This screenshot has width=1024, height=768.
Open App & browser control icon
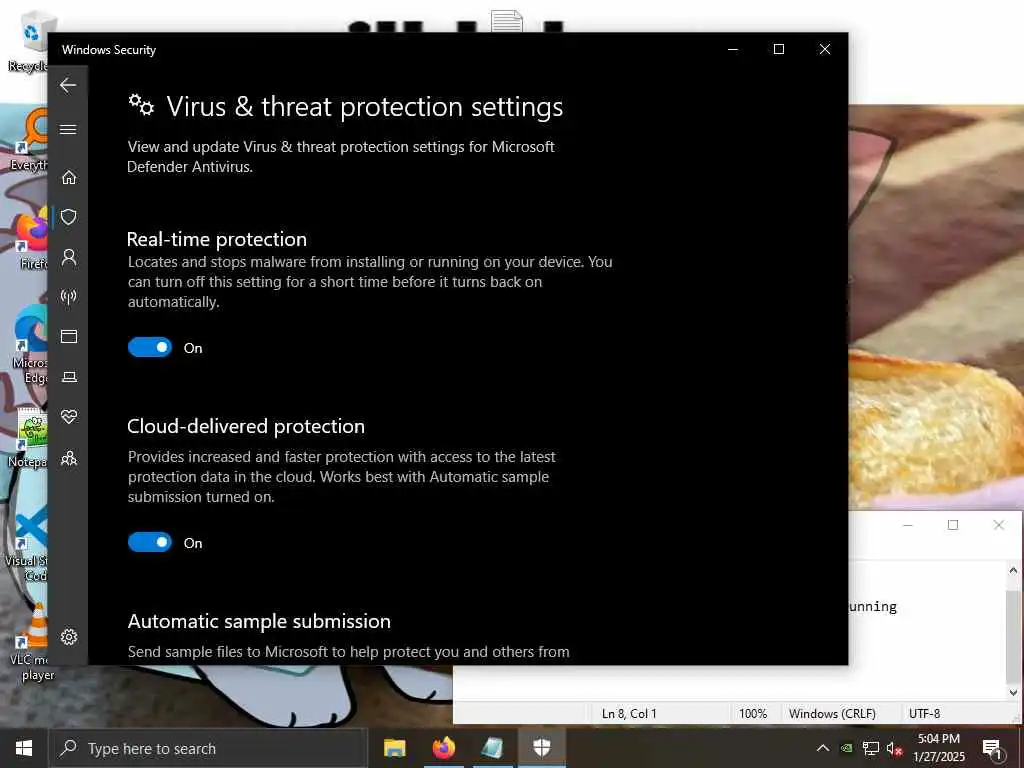tap(69, 336)
